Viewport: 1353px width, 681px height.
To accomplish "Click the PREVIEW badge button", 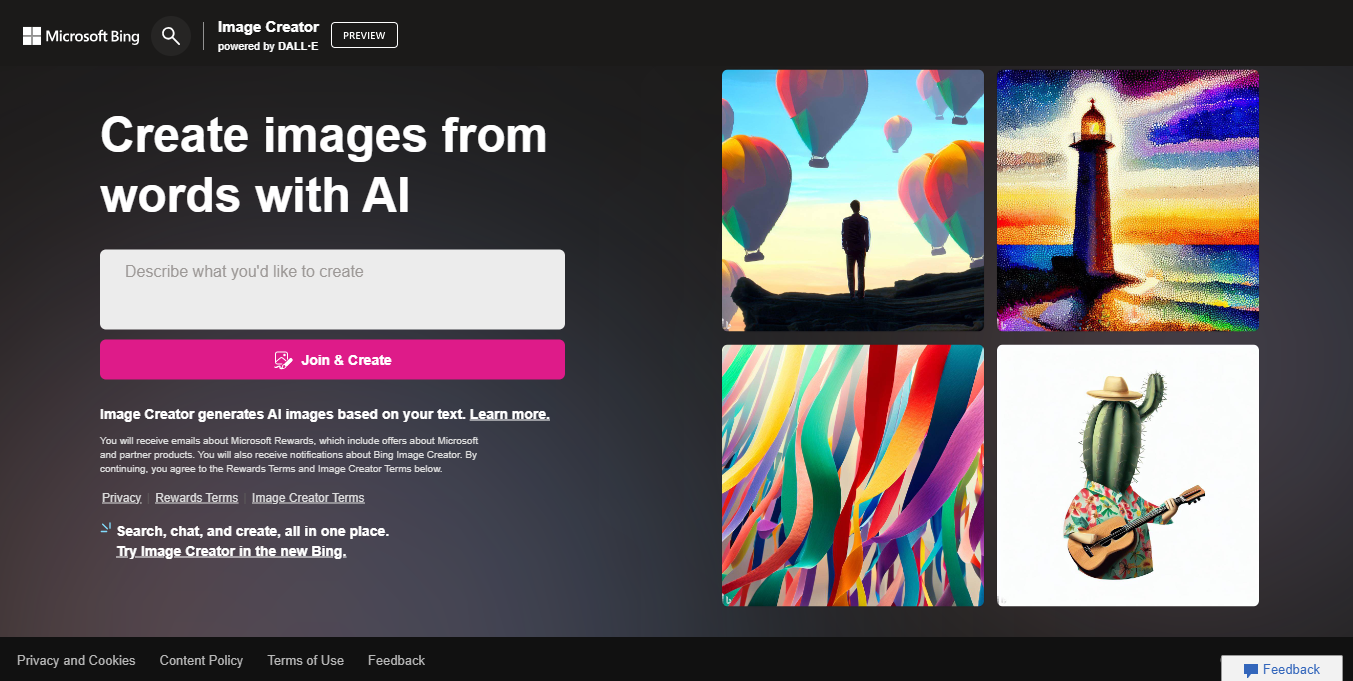I will (x=364, y=35).
